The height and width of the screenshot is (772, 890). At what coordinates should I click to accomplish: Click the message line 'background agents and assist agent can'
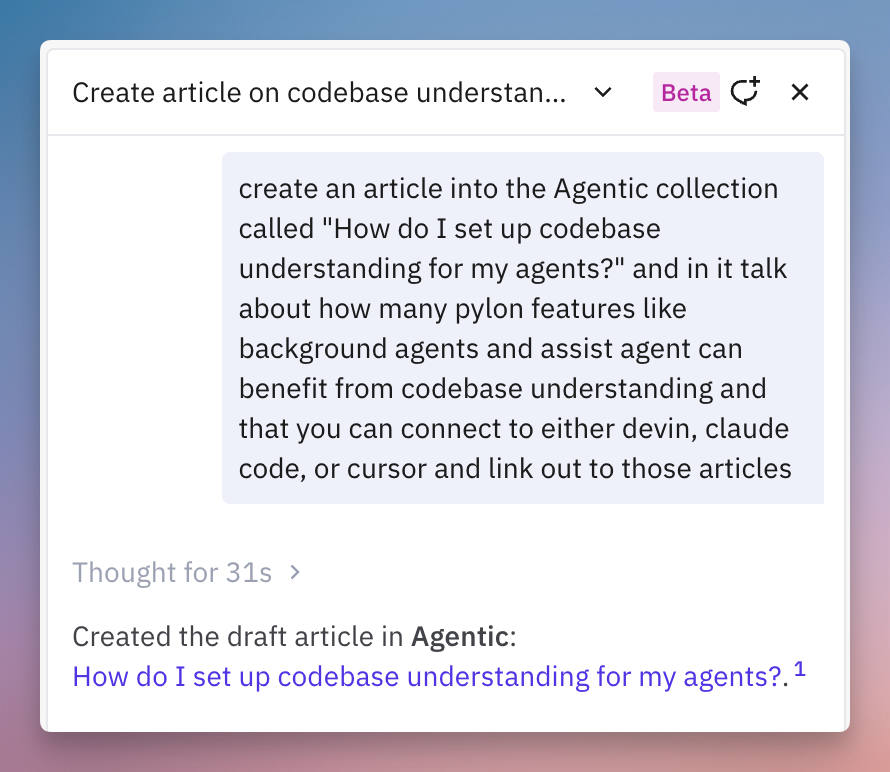coord(490,349)
